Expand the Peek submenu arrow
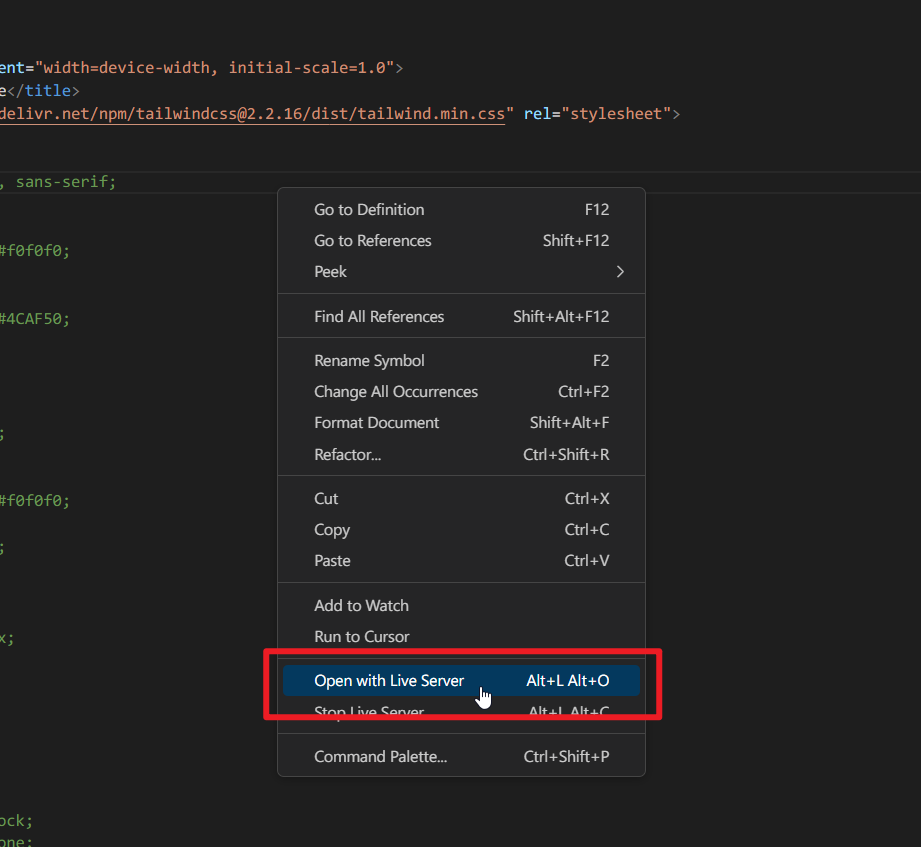Screen dimensions: 921x847 point(620,272)
